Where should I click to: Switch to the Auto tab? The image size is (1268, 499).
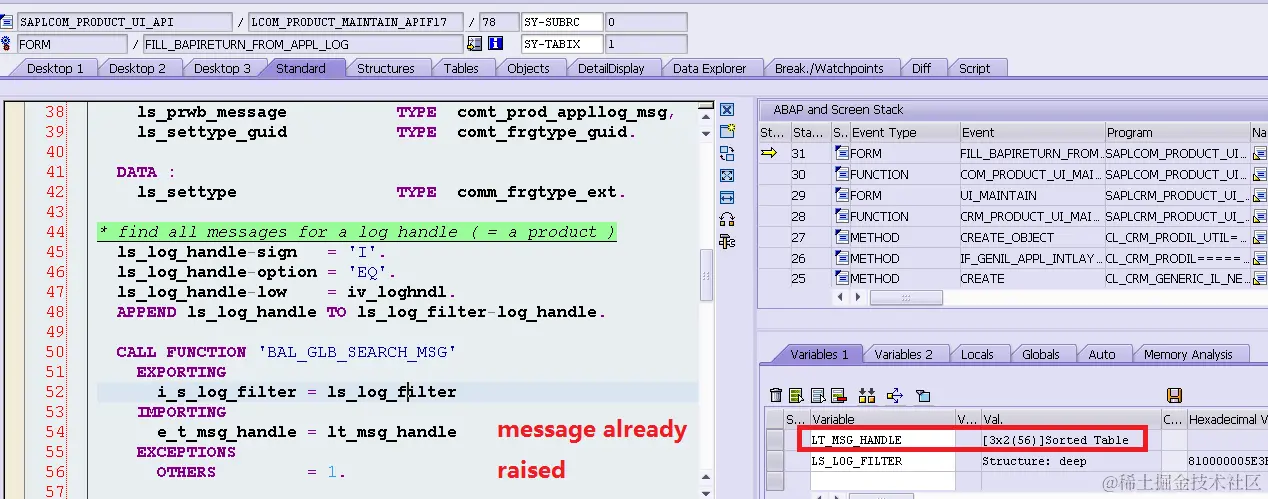1101,354
